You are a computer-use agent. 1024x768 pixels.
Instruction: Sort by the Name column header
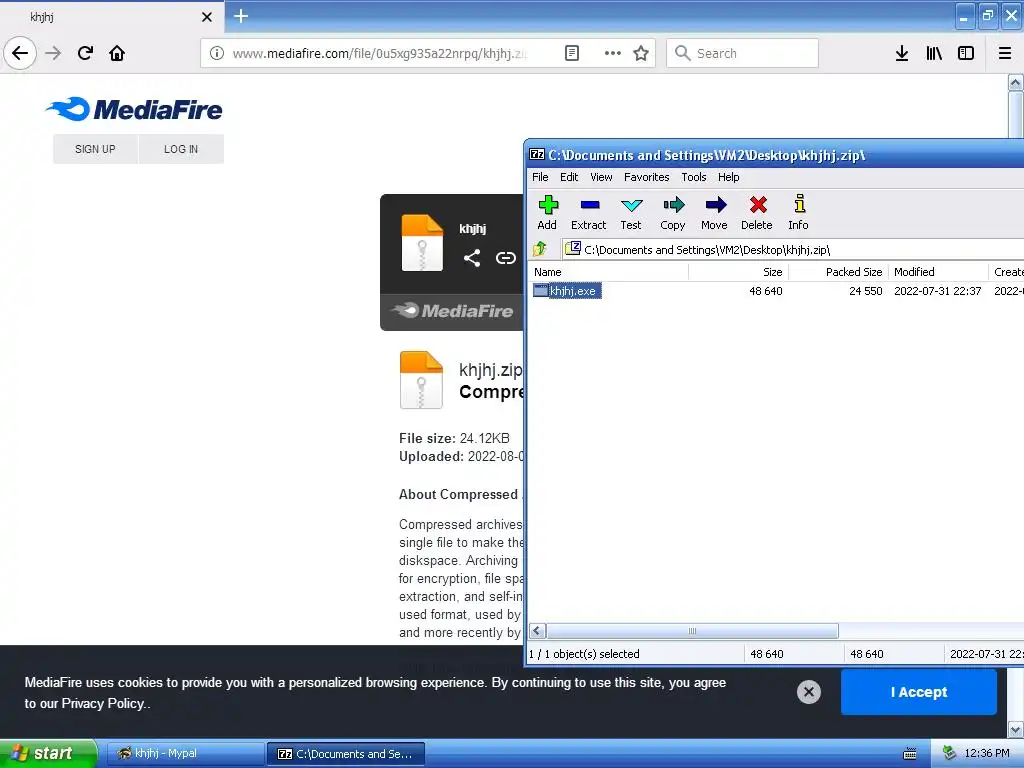click(609, 272)
